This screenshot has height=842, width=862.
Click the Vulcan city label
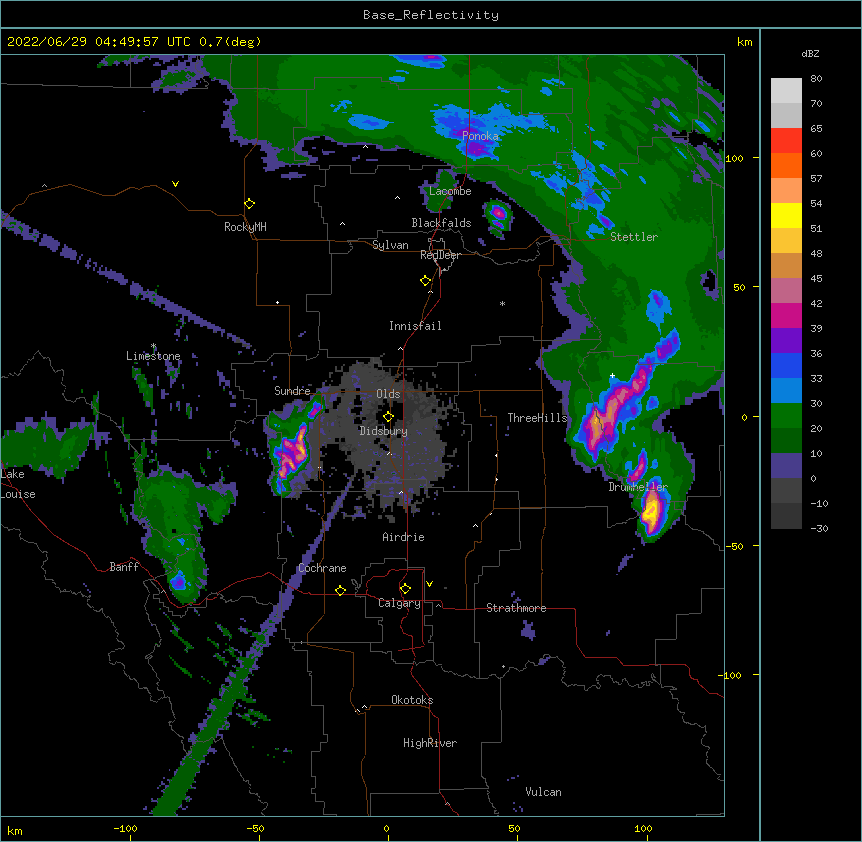click(543, 792)
